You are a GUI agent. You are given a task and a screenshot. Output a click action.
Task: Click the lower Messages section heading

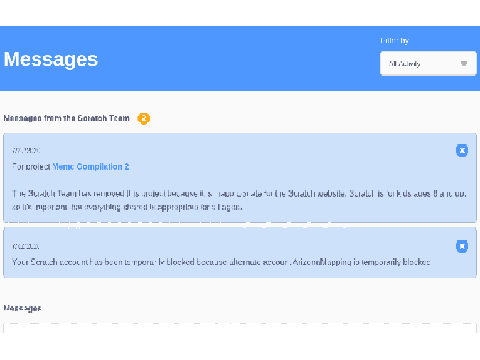(x=22, y=308)
